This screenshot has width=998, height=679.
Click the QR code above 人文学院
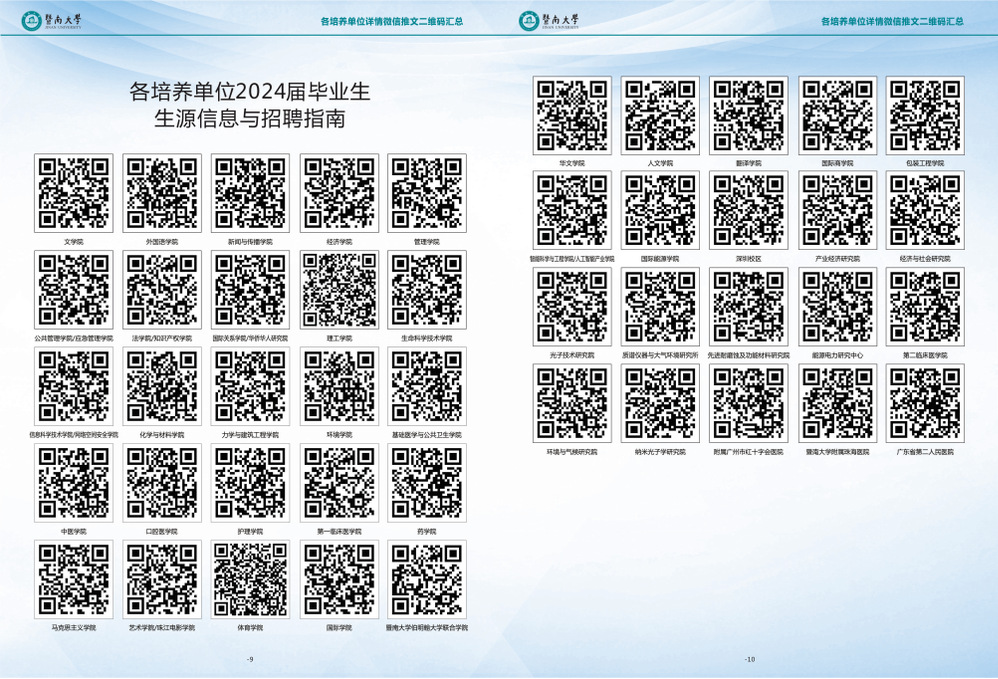coord(660,116)
